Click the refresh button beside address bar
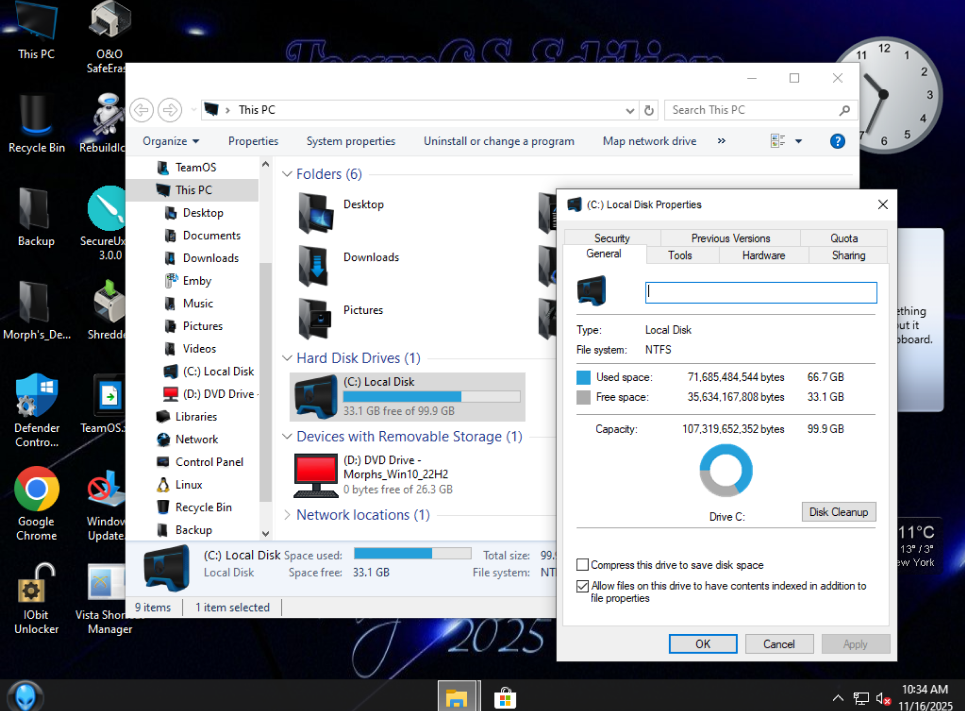This screenshot has width=965, height=711. pos(649,110)
